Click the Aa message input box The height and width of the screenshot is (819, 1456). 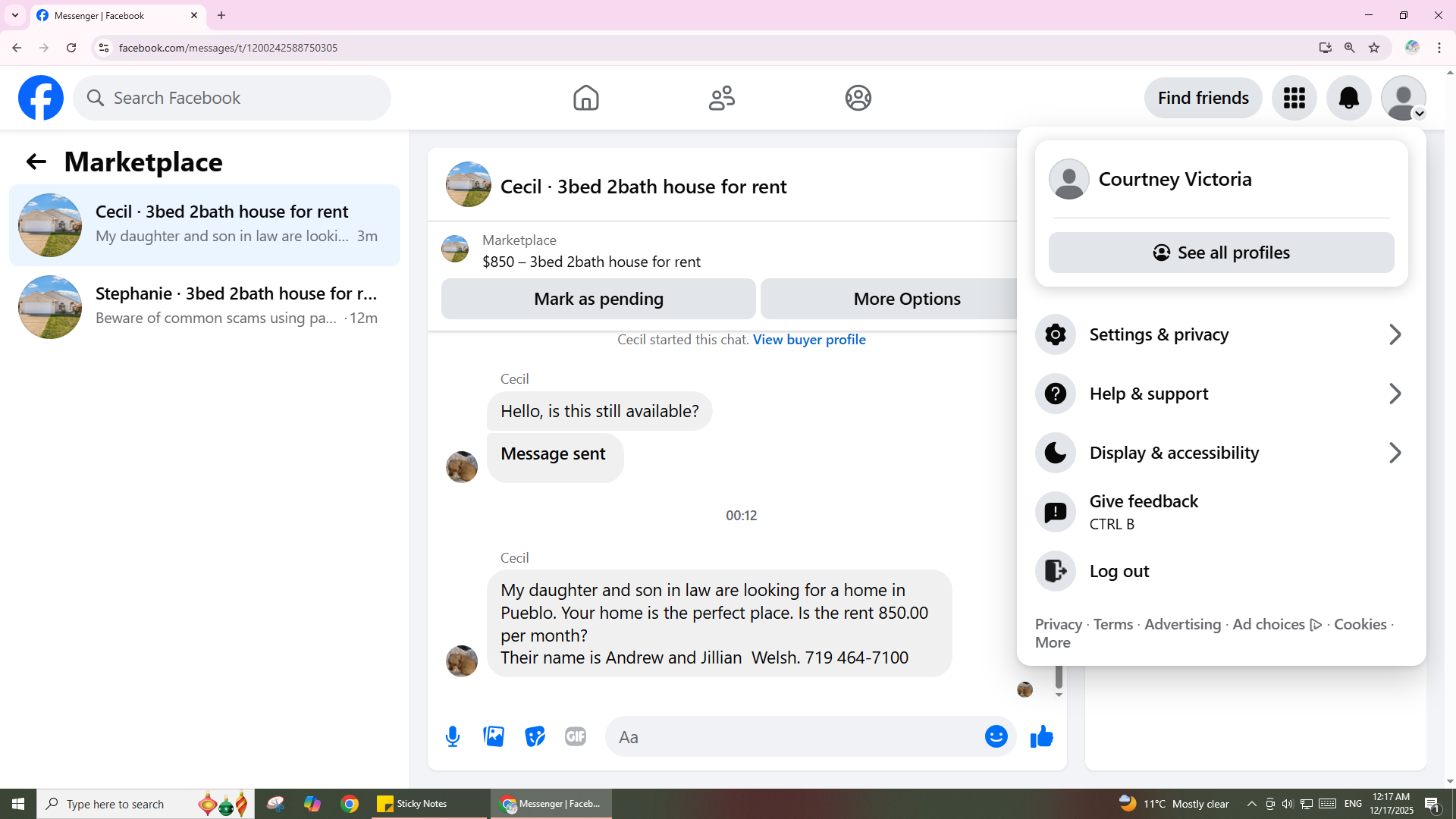click(x=795, y=736)
